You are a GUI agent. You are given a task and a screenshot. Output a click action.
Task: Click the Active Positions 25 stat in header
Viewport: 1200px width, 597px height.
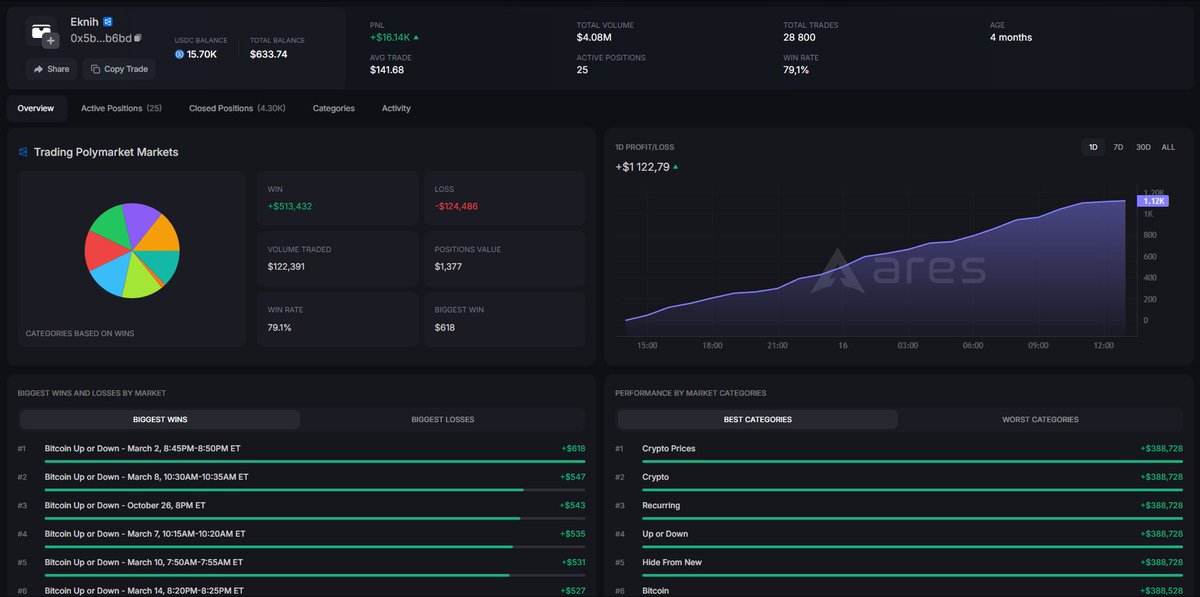(611, 64)
